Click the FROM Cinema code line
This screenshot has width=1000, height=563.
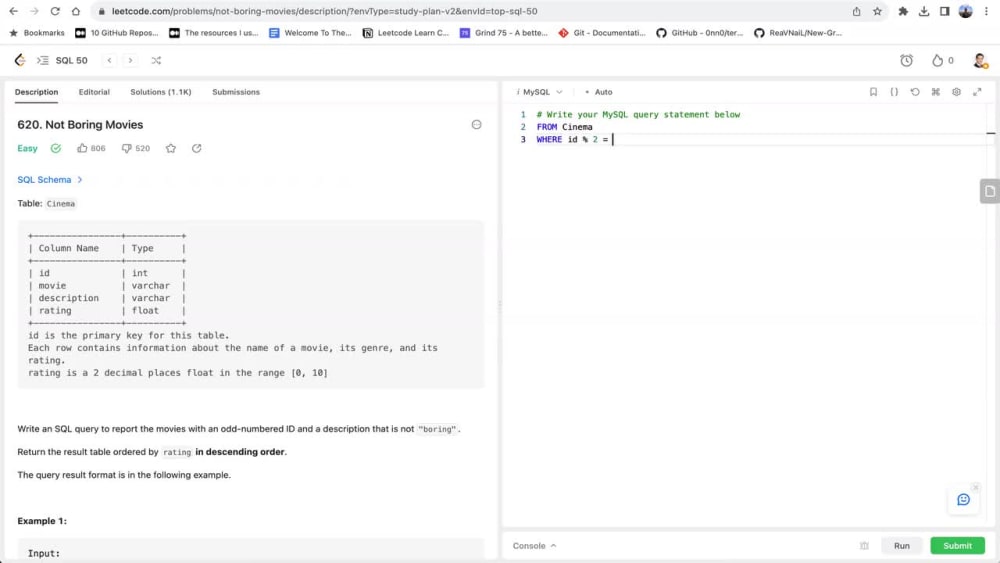click(x=564, y=127)
